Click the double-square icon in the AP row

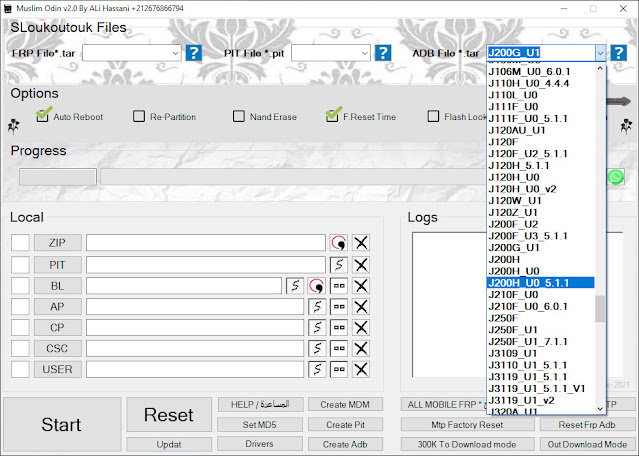coord(339,306)
